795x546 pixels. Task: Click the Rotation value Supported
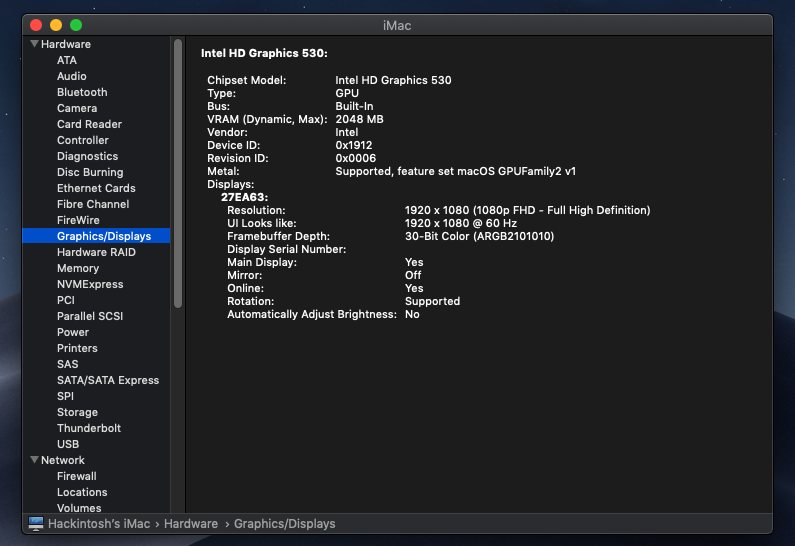432,301
